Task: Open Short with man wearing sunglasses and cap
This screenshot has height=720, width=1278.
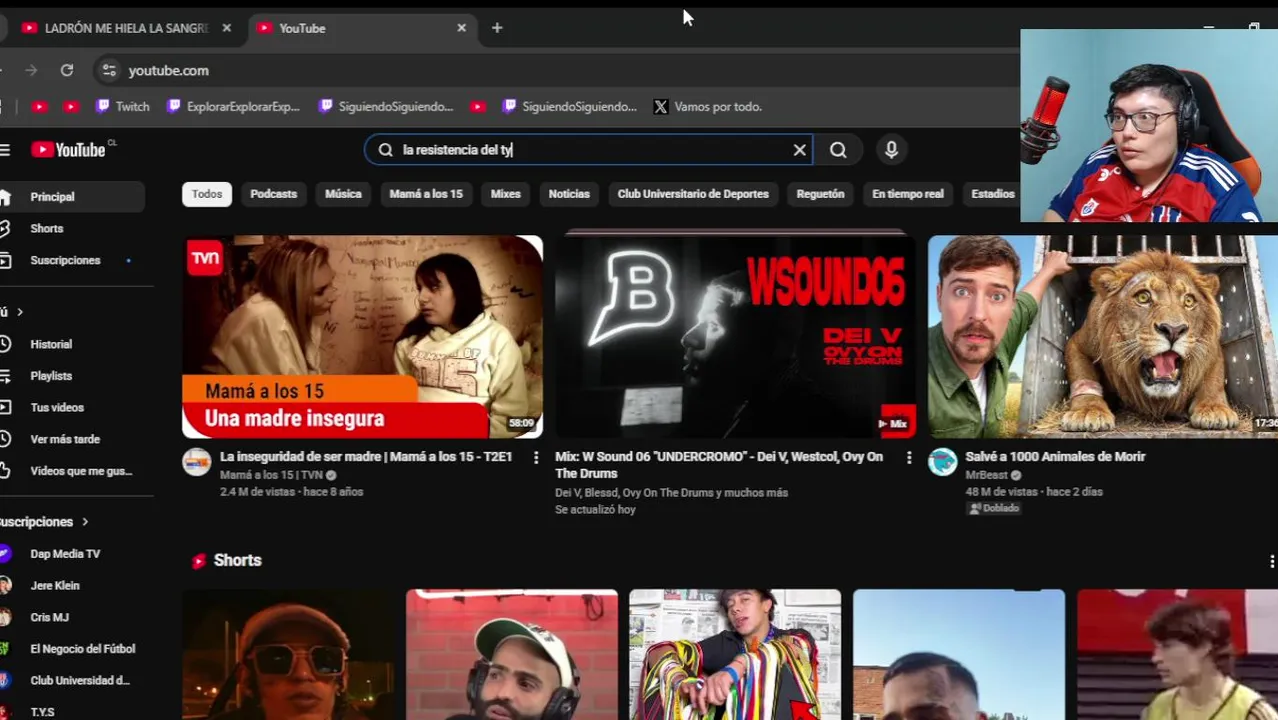Action: (x=288, y=655)
